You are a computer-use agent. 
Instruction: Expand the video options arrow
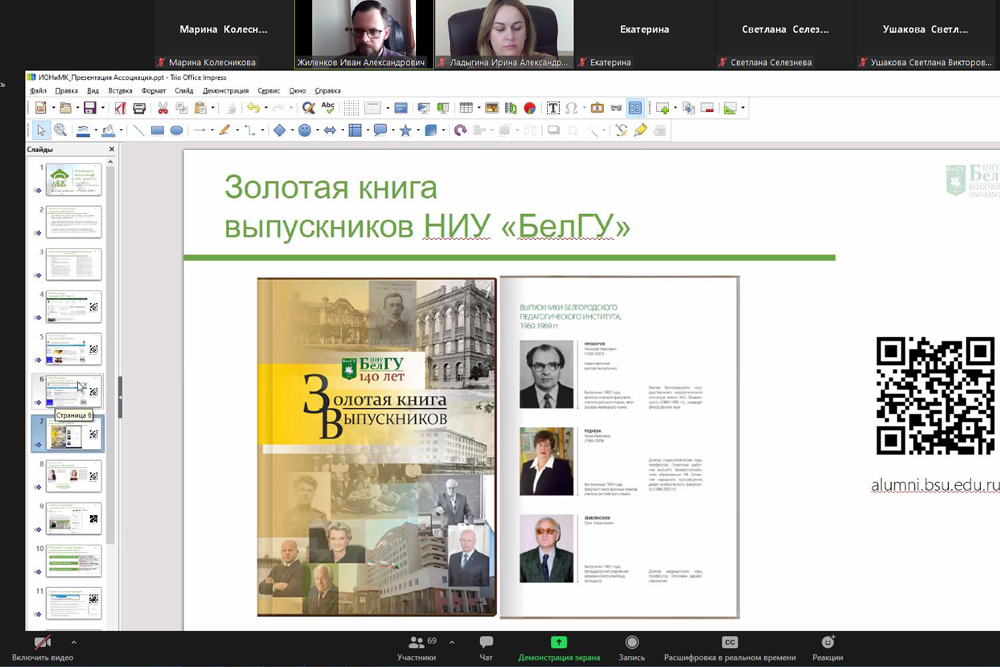pos(73,643)
